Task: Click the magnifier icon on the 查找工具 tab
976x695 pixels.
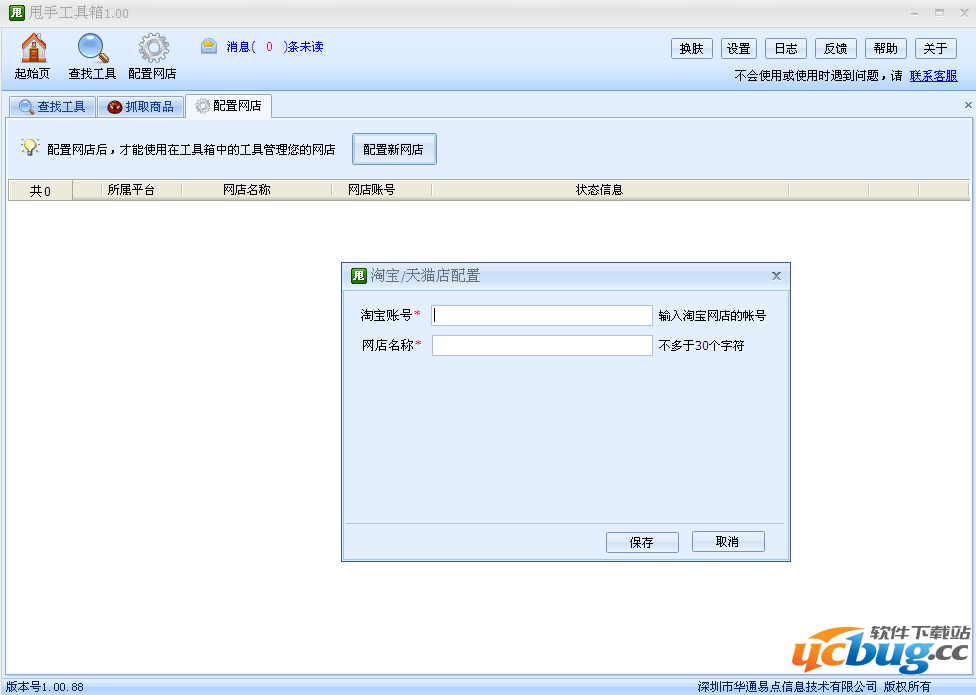Action: tap(25, 105)
